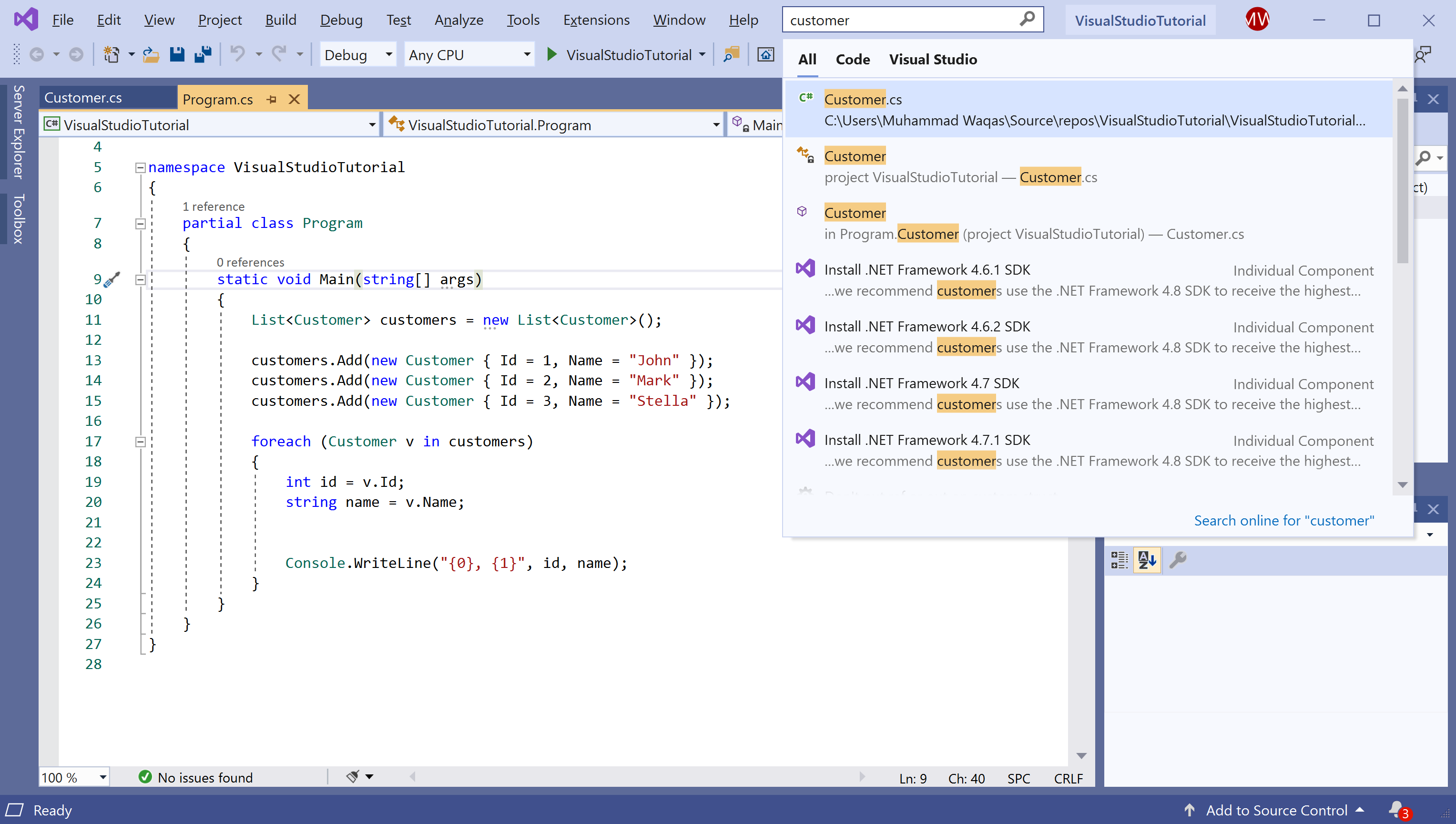This screenshot has height=824, width=1456.
Task: Expand the Any CPU platform dropdown
Action: coord(527,55)
